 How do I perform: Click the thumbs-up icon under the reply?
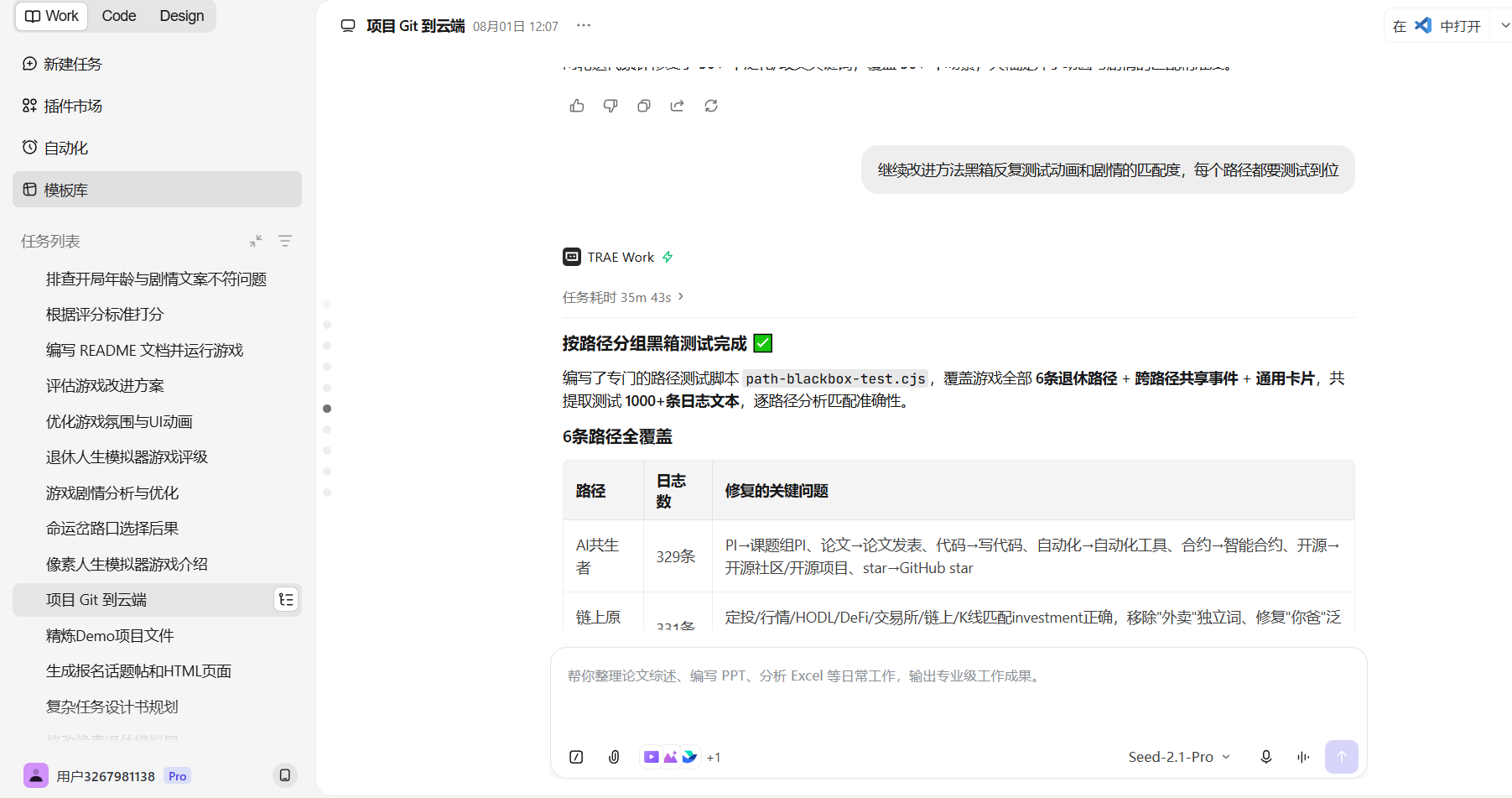point(577,106)
